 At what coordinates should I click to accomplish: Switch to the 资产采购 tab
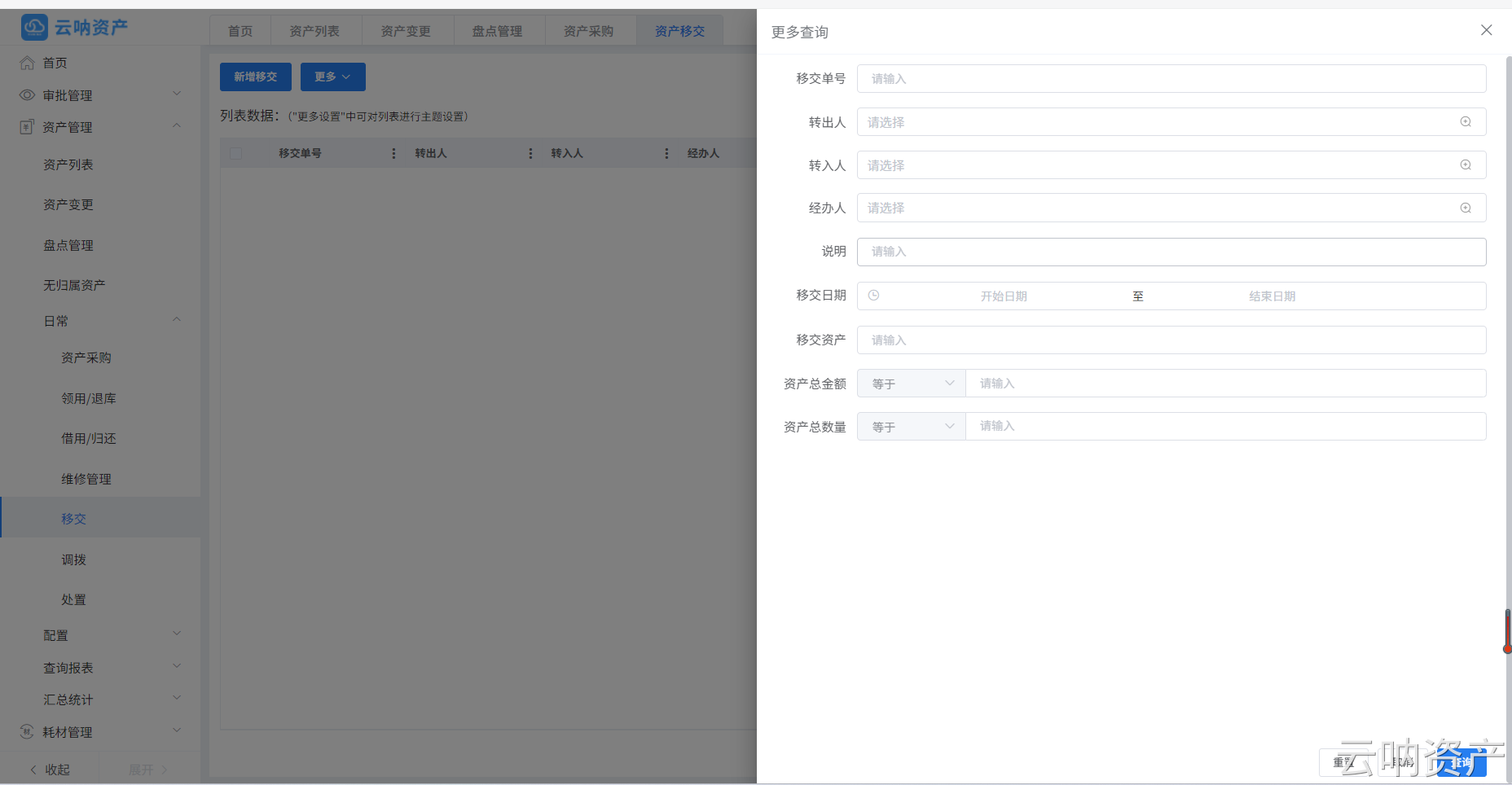point(588,31)
